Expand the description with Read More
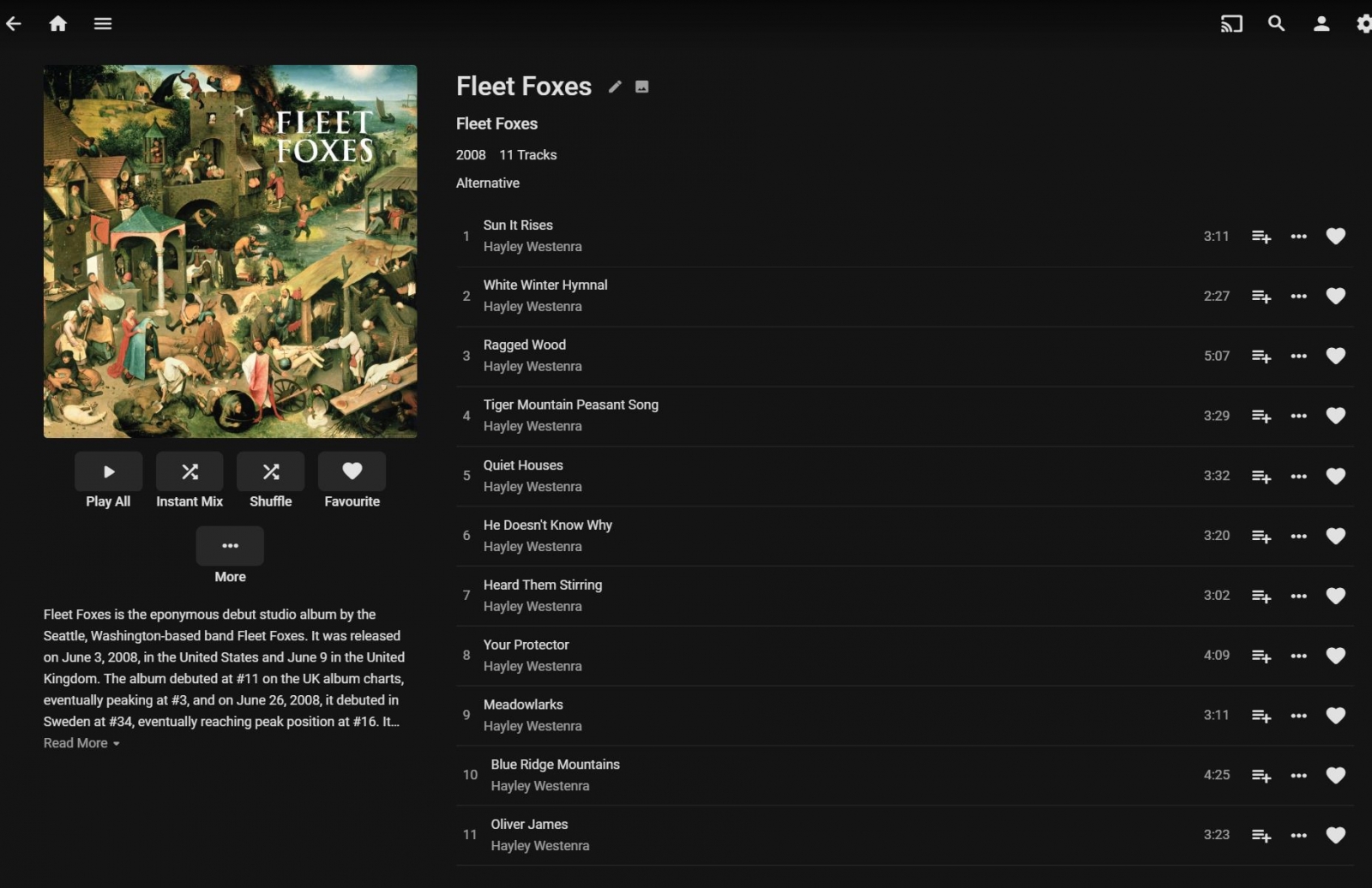 pyautogui.click(x=81, y=743)
